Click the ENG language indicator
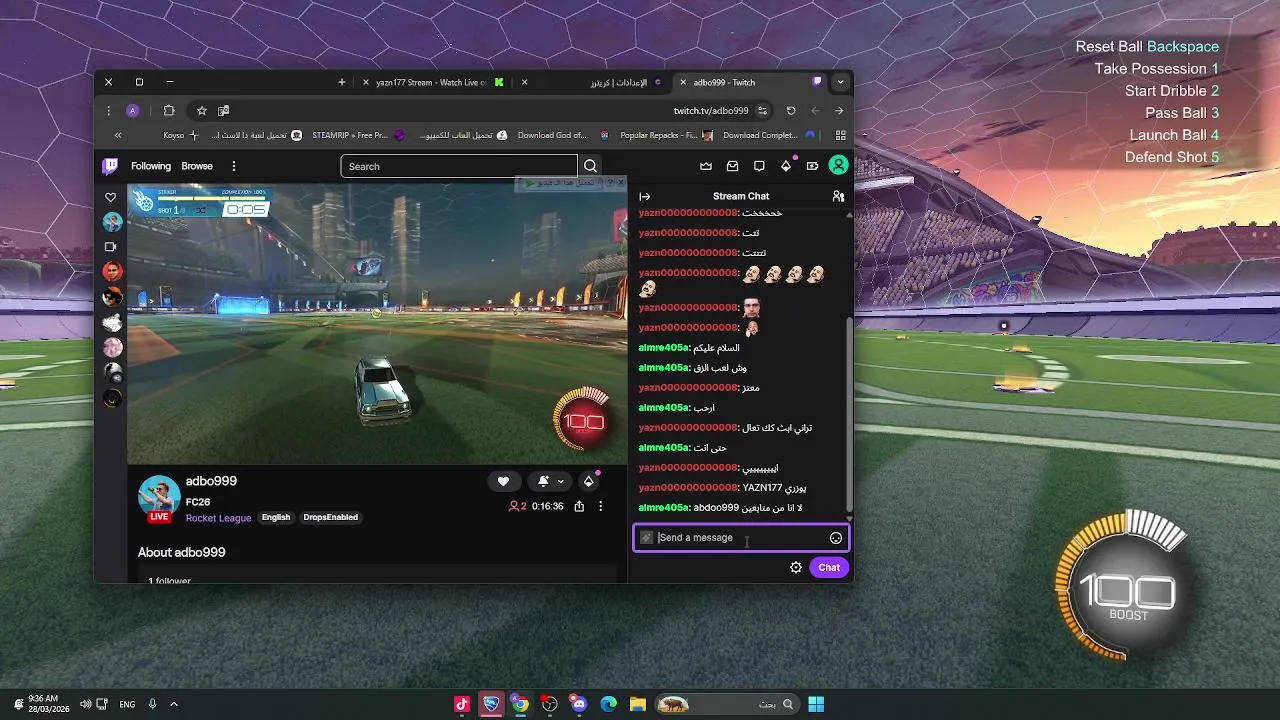Screen dimensions: 1280x720 (x=127, y=704)
